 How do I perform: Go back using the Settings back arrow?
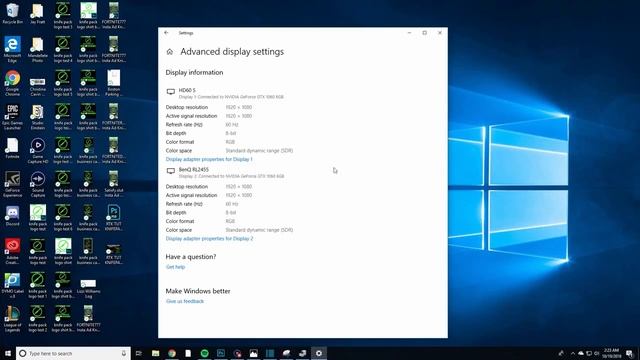pos(166,33)
